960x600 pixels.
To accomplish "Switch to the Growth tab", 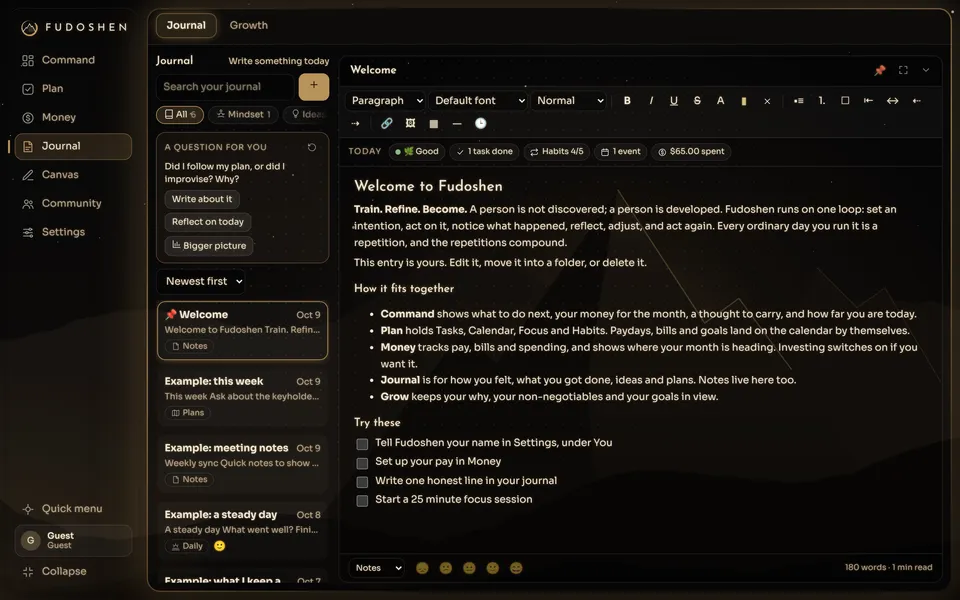I will point(249,25).
